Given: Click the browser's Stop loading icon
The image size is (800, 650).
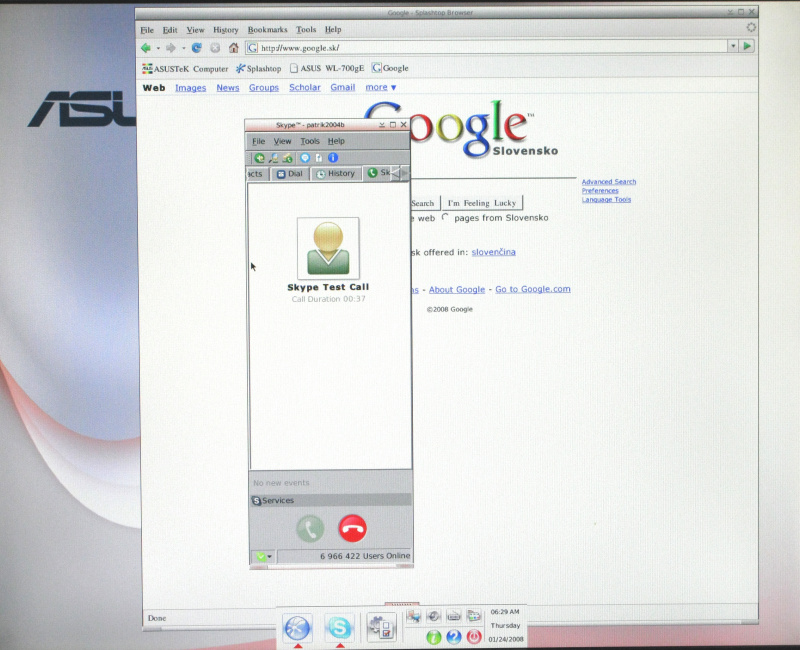Looking at the screenshot, I should click(x=215, y=48).
